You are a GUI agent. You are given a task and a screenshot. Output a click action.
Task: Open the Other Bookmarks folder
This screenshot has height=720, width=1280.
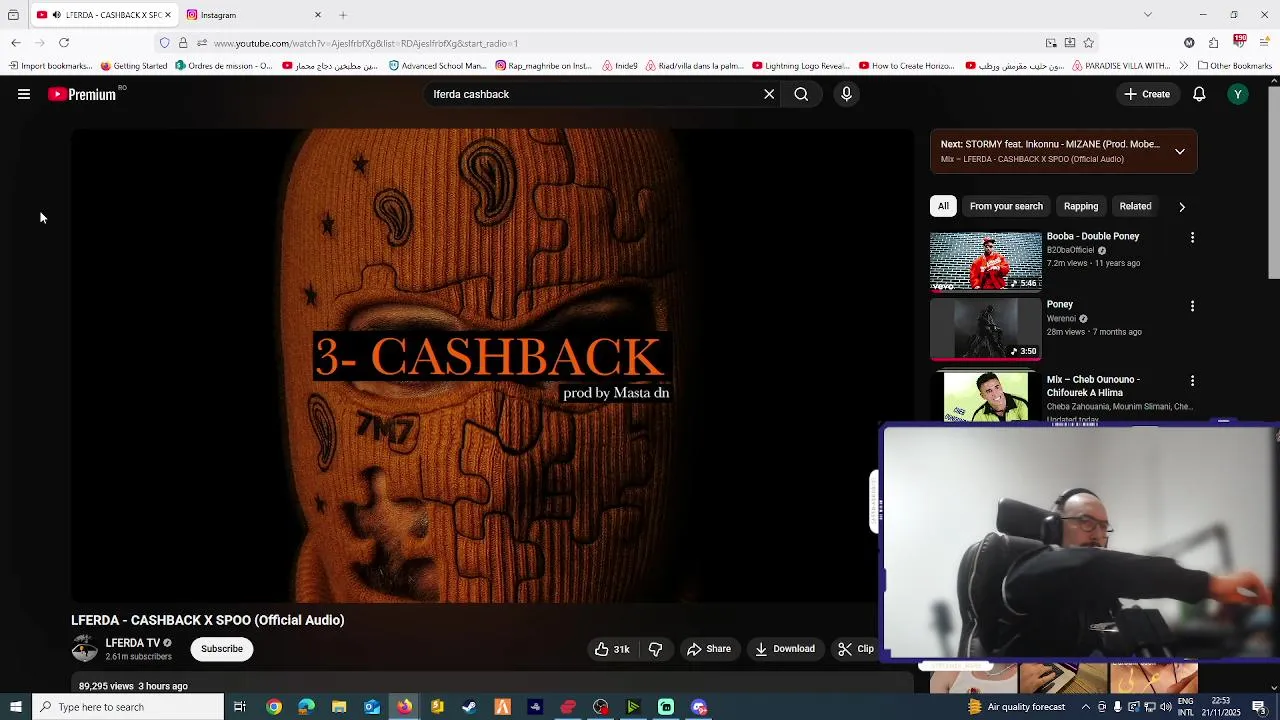click(1235, 66)
